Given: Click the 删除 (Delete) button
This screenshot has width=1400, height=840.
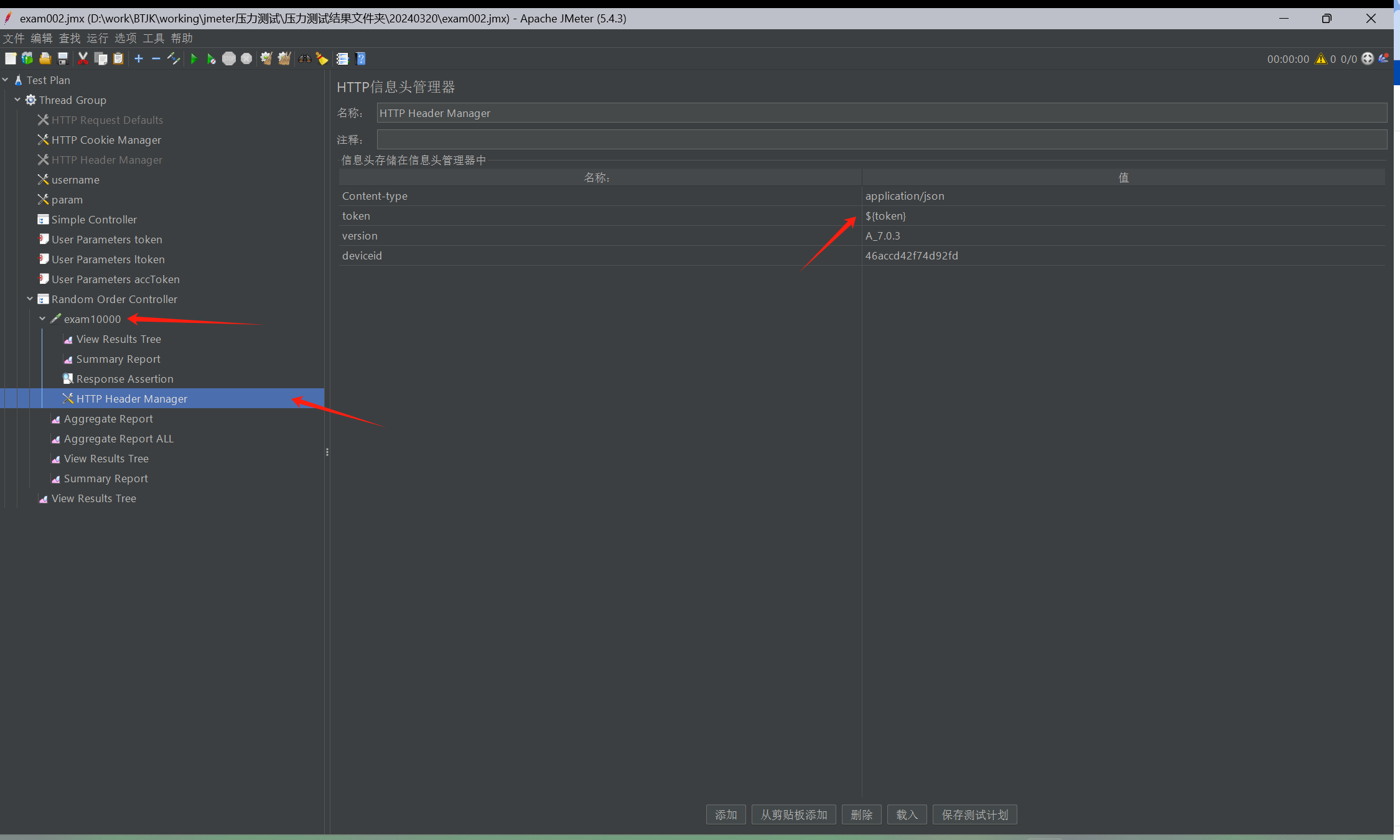Looking at the screenshot, I should pos(861,814).
